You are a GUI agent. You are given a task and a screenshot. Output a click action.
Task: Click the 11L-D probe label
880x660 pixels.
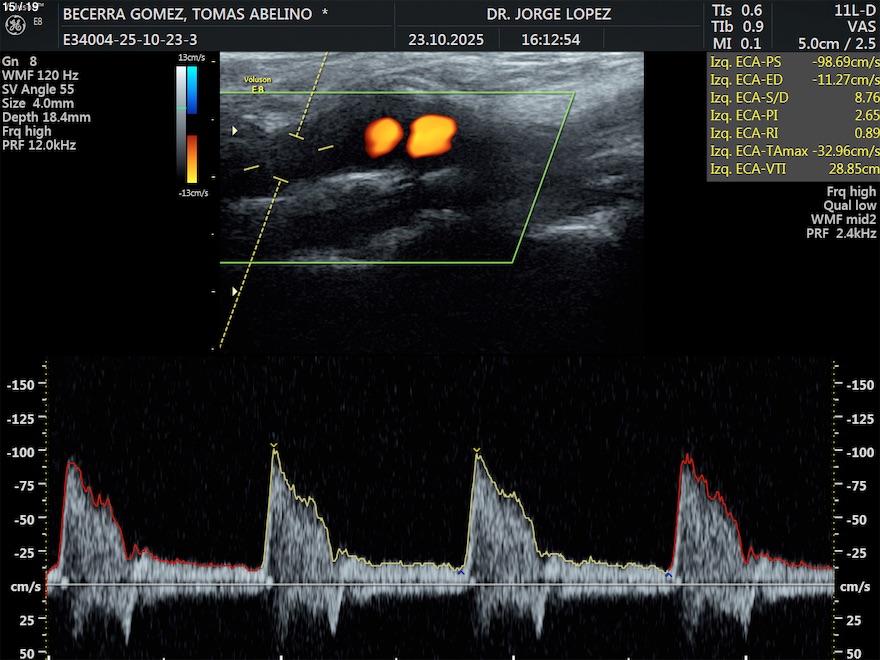(x=856, y=9)
